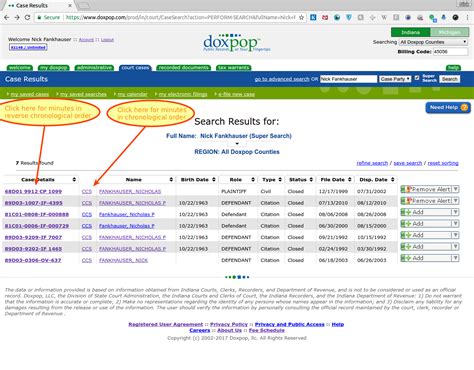Open Add dropdown arrow for case 89D03-0306-OV-637
Viewport: 474px width, 370px height.
pos(455,258)
